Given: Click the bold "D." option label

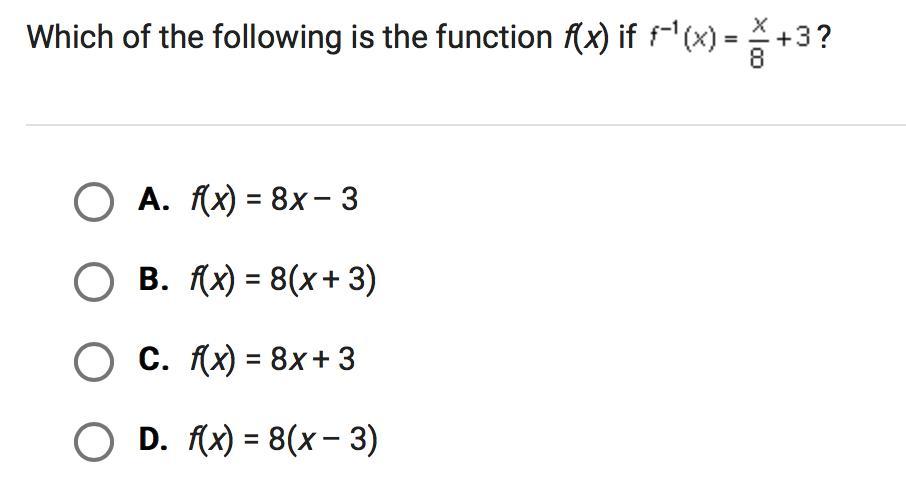Looking at the screenshot, I should (154, 439).
